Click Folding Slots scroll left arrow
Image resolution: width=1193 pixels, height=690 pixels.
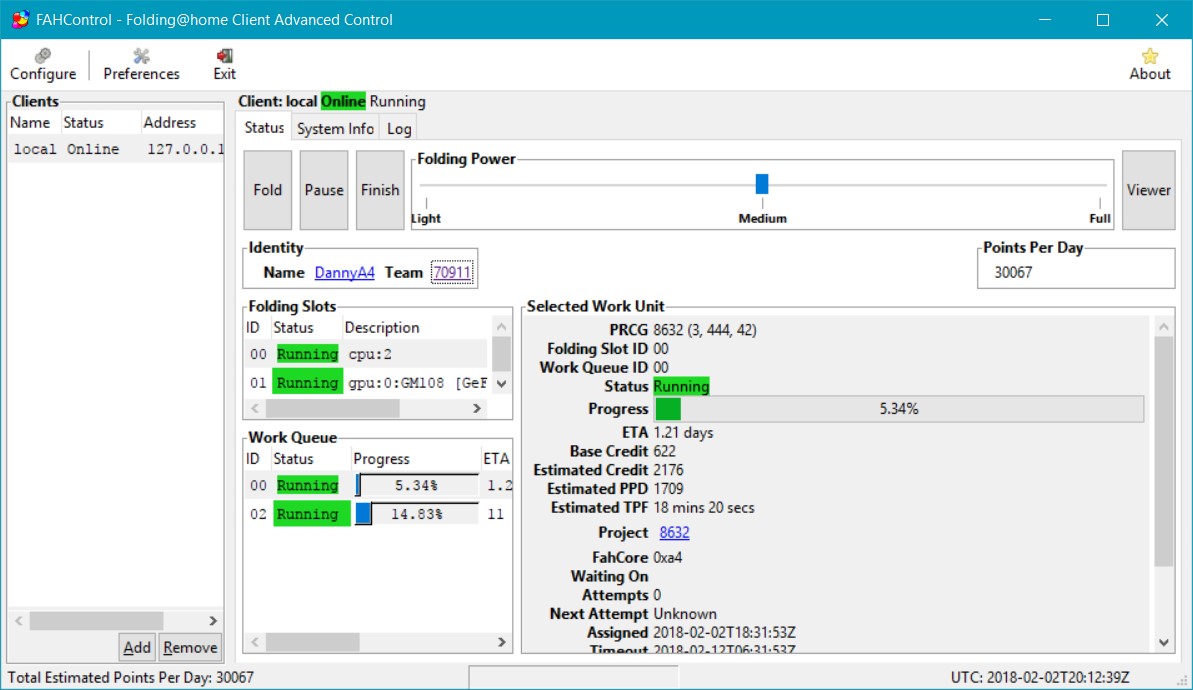[255, 409]
